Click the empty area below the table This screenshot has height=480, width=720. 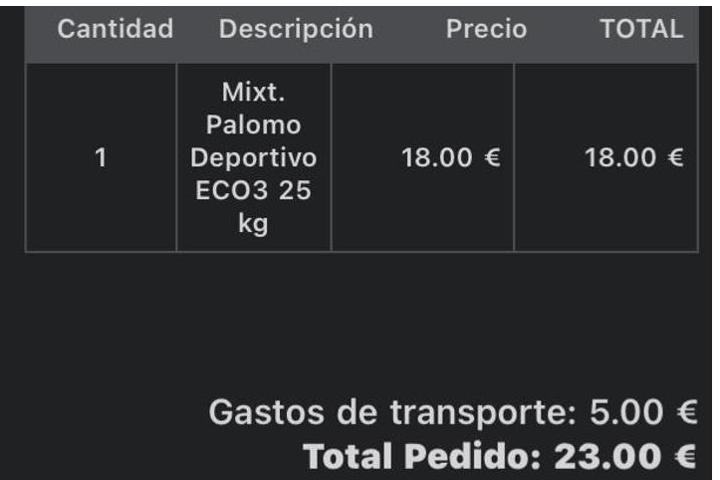point(358,322)
